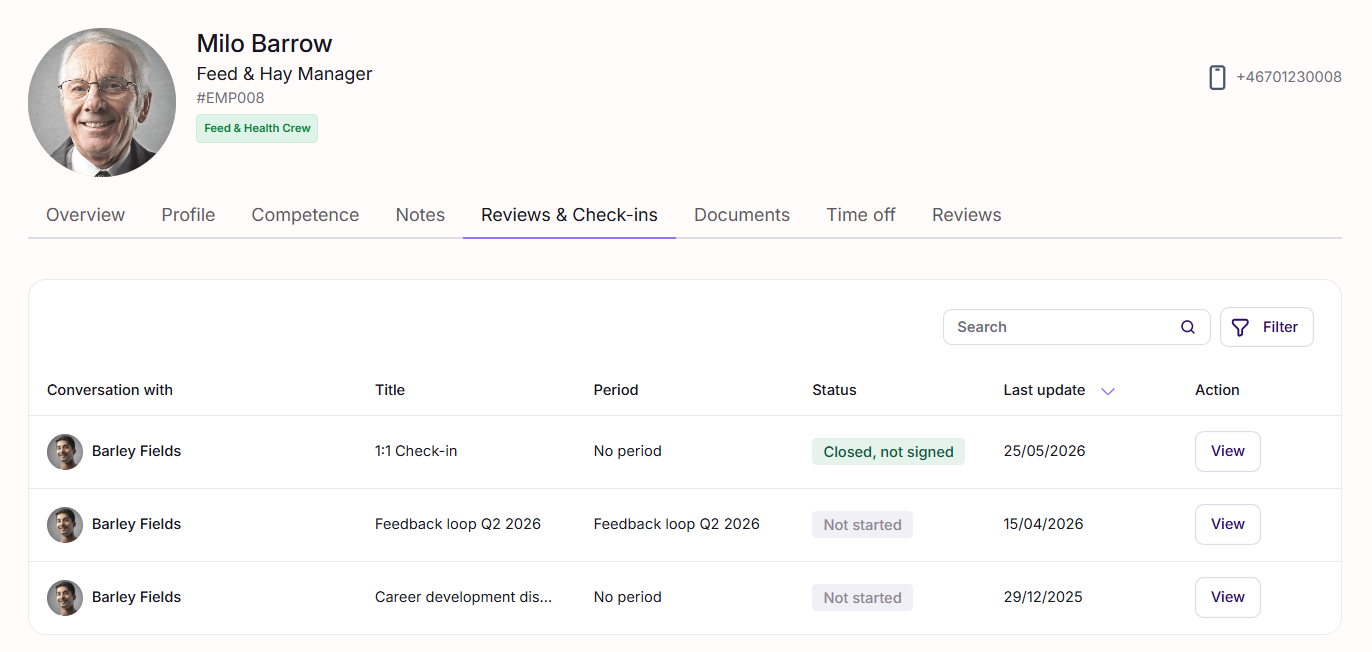
Task: Toggle sort arrow next to Last update
Action: (1108, 391)
